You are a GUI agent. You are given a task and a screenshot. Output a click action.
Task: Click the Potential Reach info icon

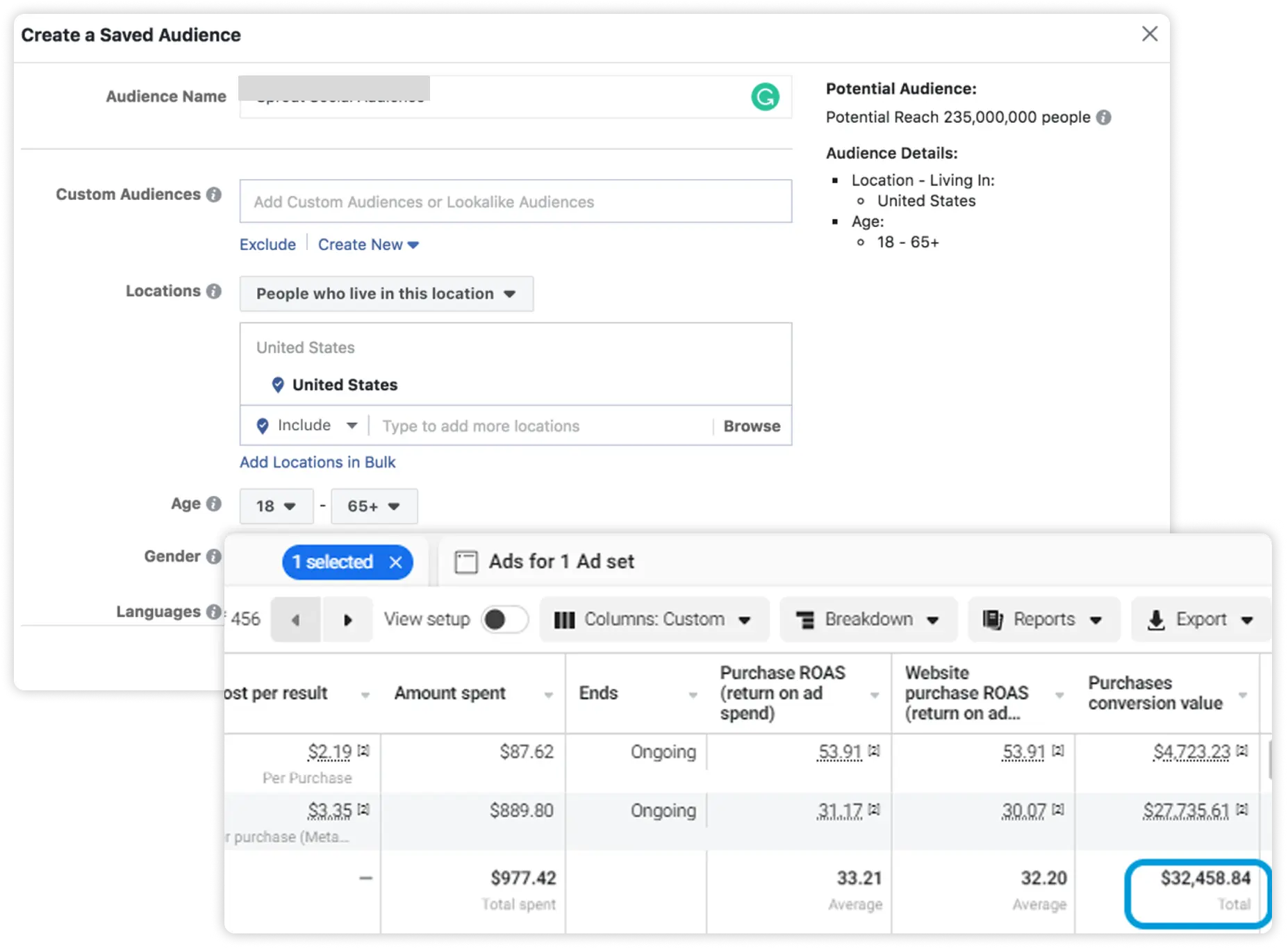tap(1103, 117)
